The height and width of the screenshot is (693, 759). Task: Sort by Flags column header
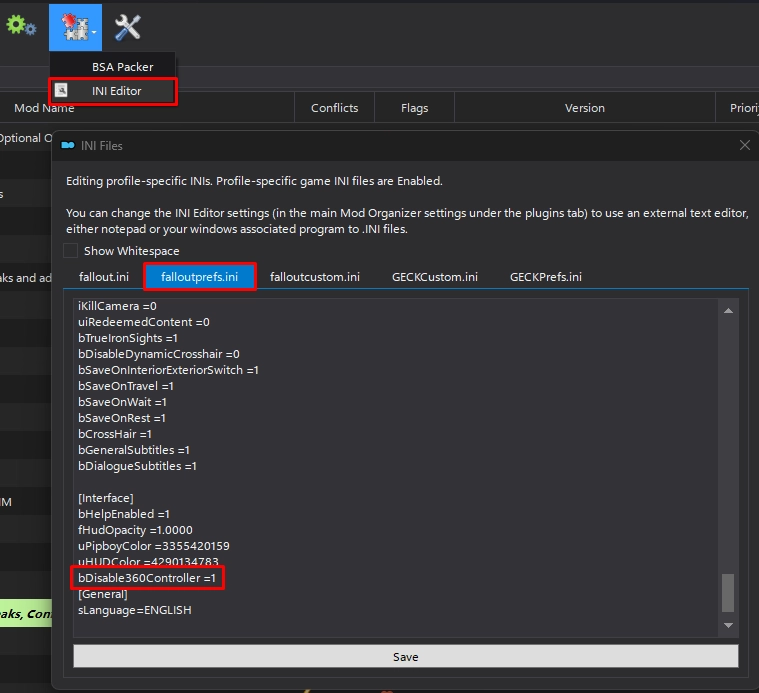(x=414, y=108)
